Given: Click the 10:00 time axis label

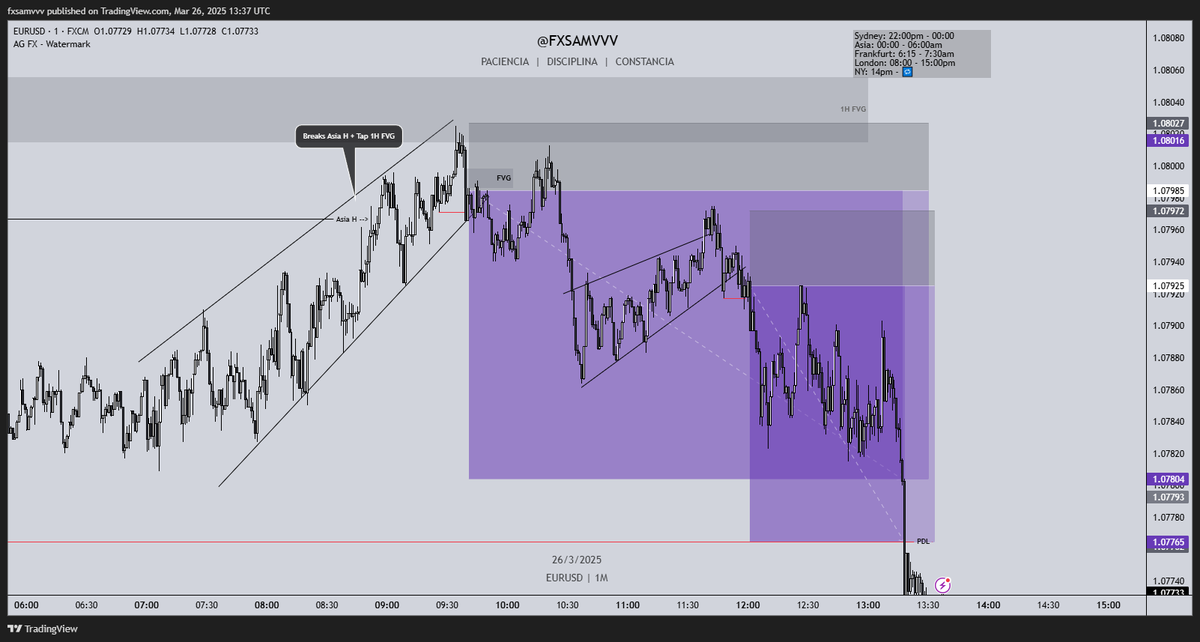Looking at the screenshot, I should point(507,605).
